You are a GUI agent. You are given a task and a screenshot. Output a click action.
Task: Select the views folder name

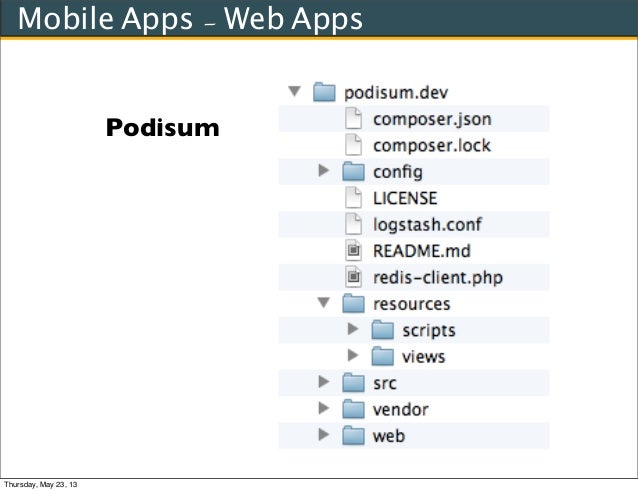tap(424, 357)
